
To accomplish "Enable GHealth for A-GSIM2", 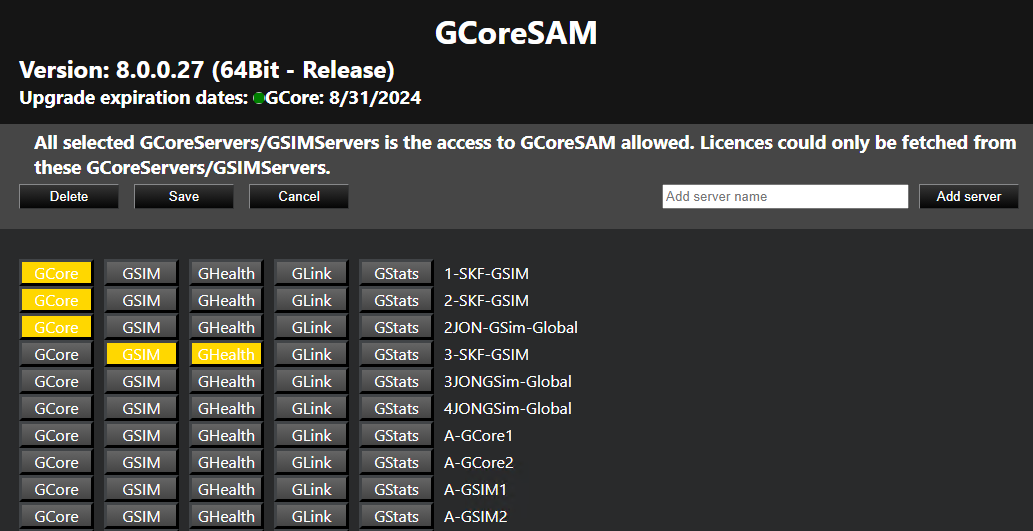I will coord(226,517).
